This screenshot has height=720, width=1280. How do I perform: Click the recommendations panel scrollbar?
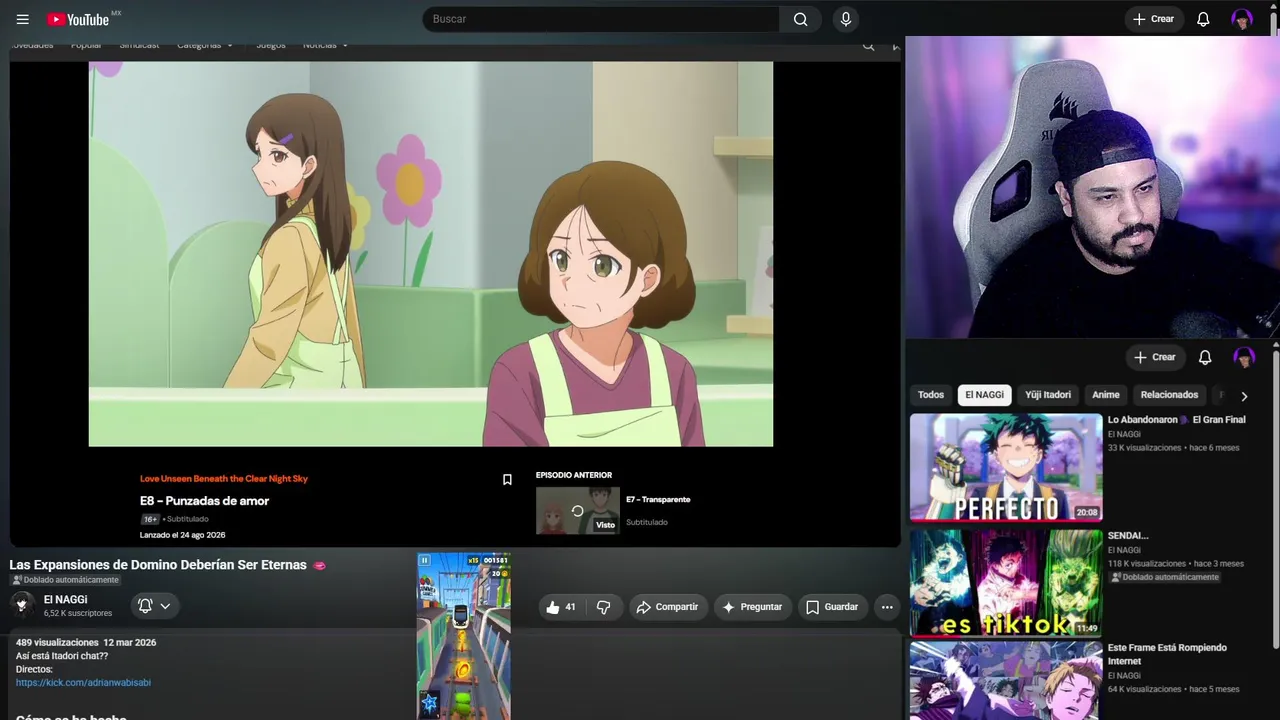pos(1275,500)
